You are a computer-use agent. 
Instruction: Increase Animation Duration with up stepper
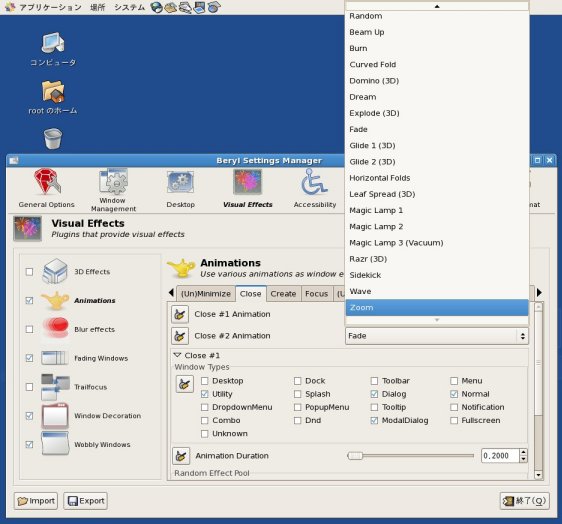point(523,452)
